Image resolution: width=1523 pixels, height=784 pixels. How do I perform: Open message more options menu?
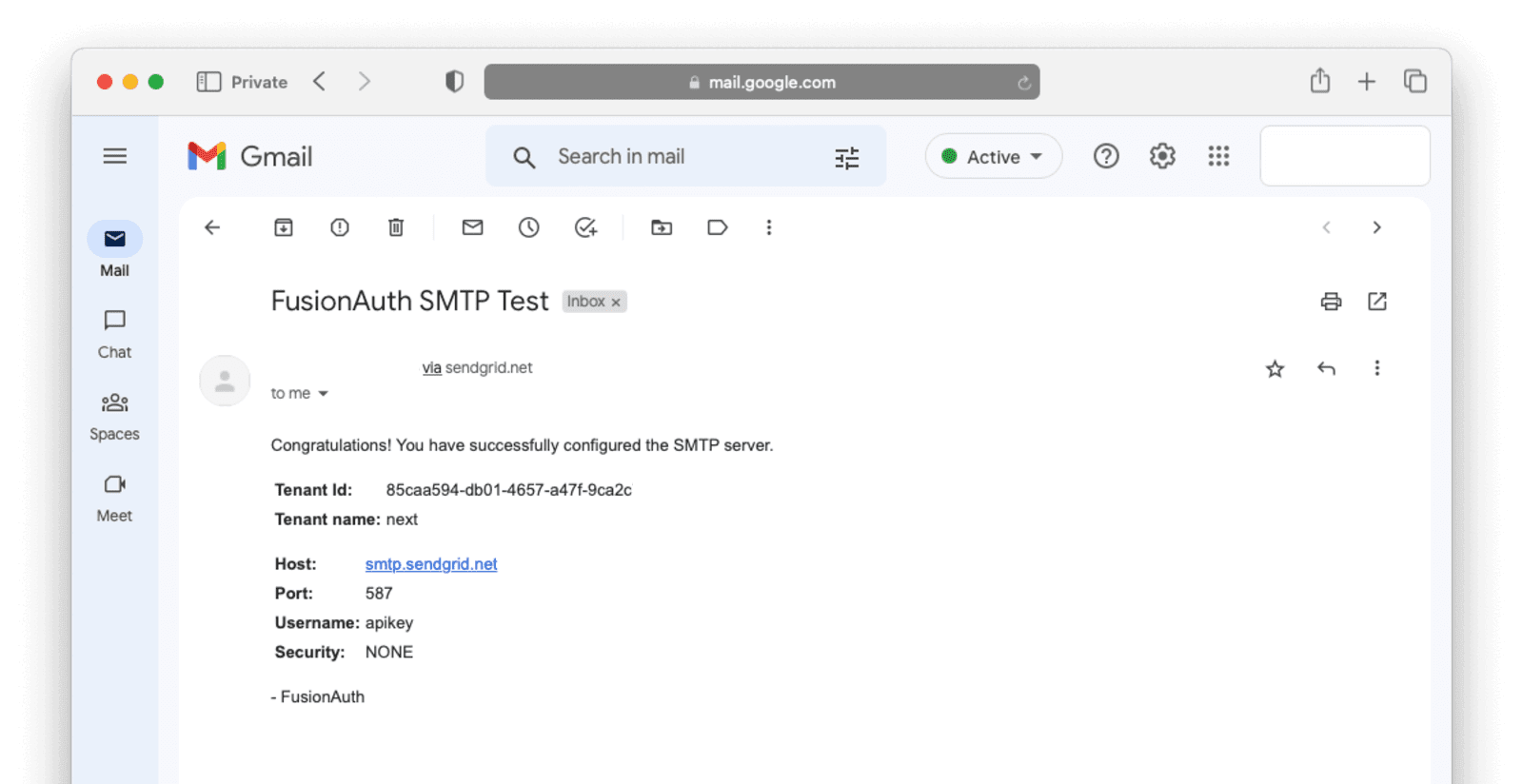1376,368
